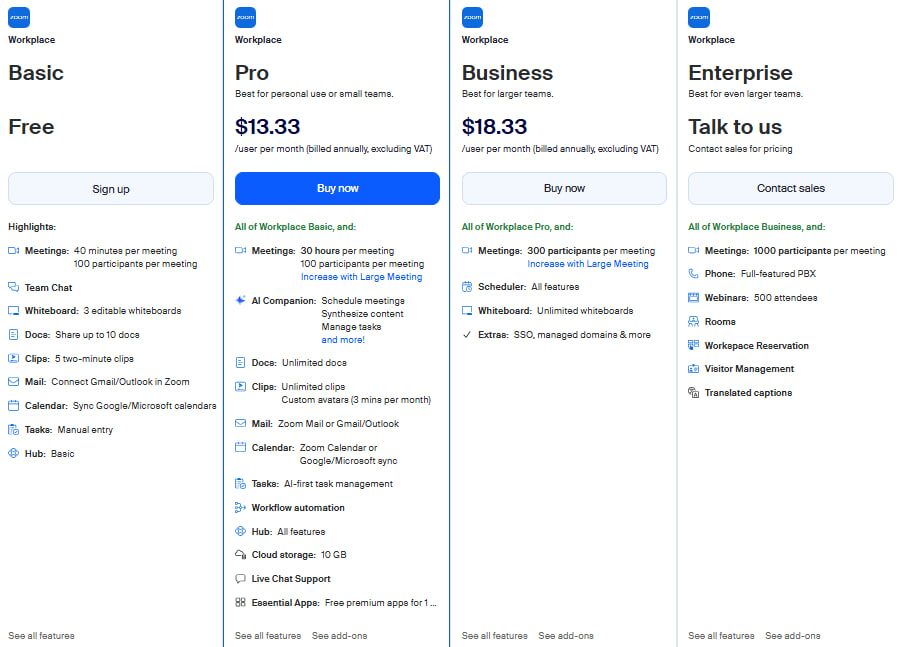Click the Cloud storage icon in Pro
Image resolution: width=900 pixels, height=647 pixels.
click(x=240, y=555)
